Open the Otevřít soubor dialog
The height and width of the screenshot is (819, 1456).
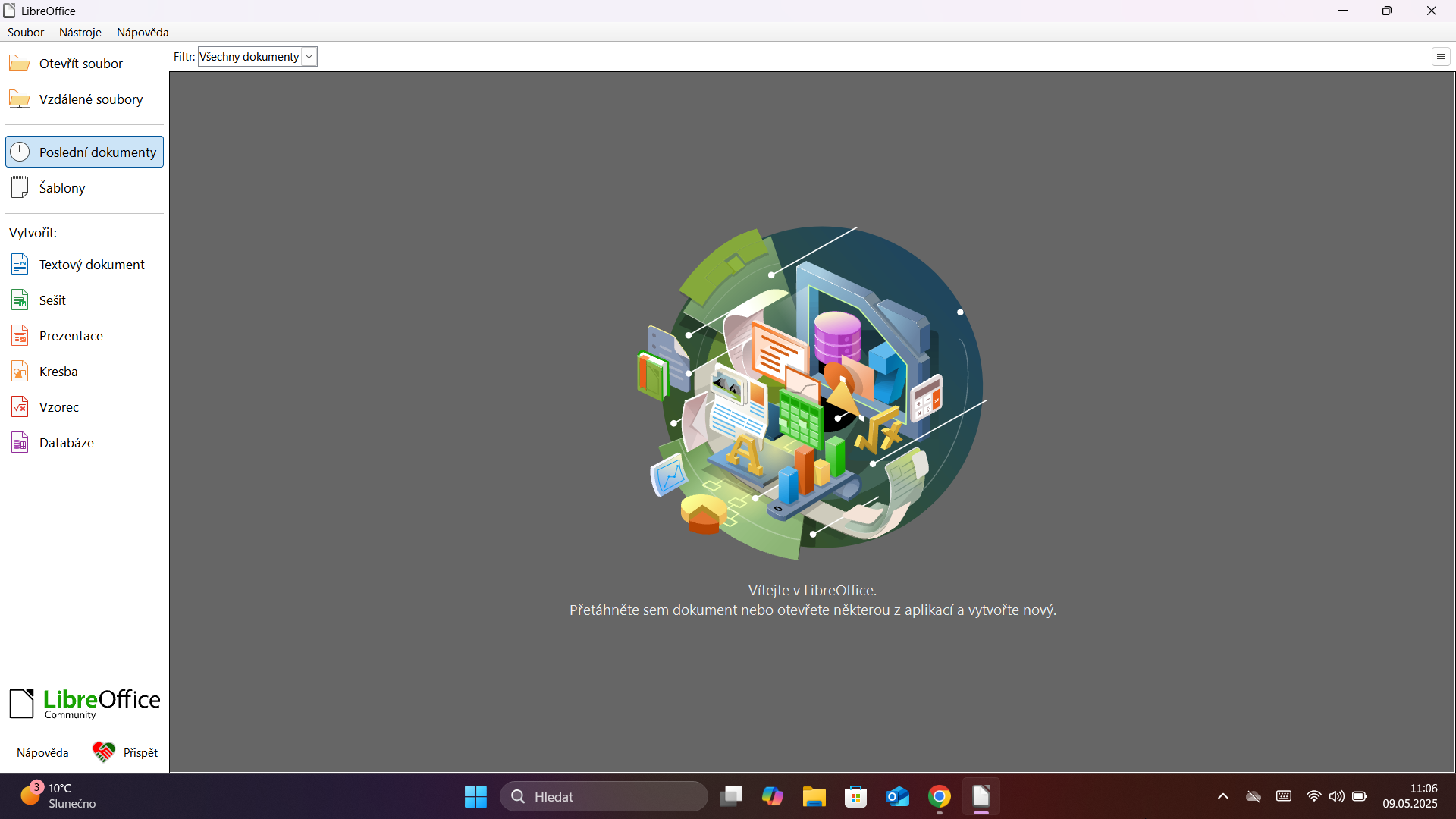80,64
